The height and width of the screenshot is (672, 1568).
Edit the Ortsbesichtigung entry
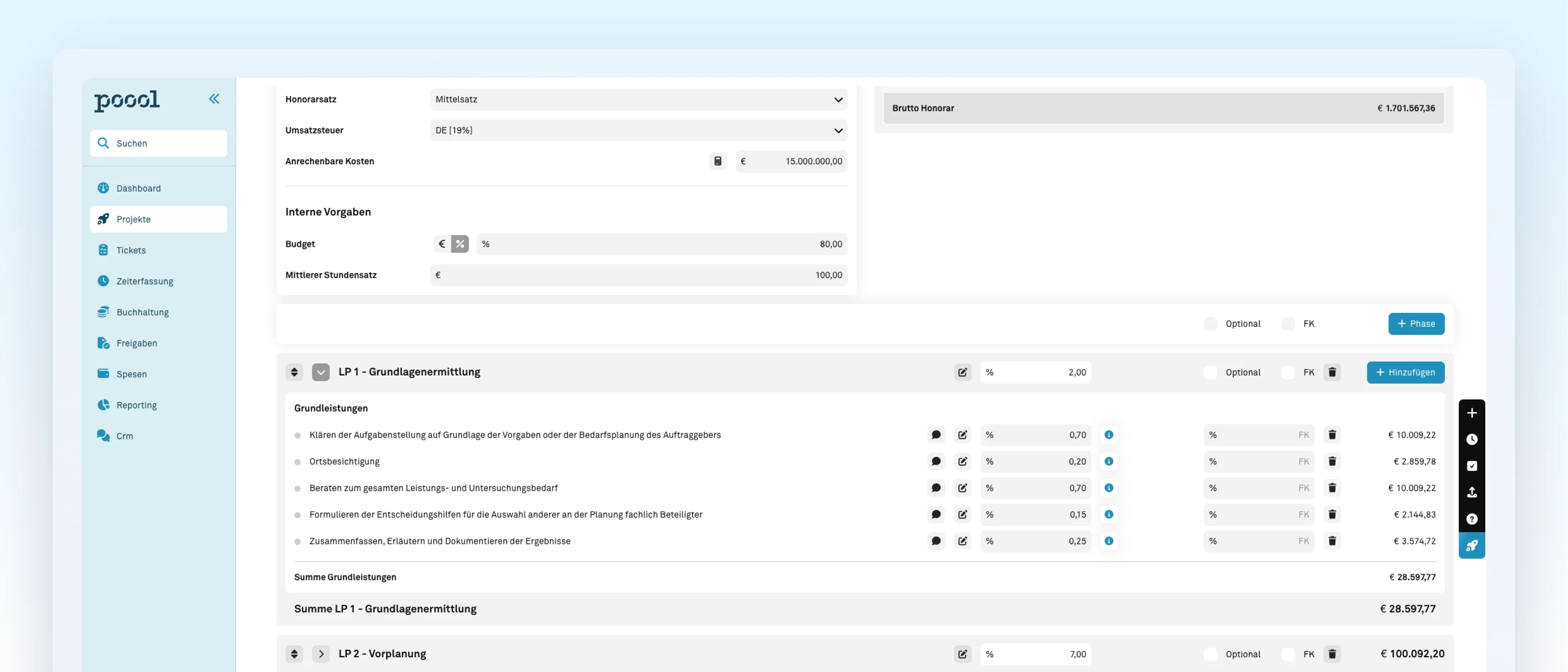click(962, 462)
